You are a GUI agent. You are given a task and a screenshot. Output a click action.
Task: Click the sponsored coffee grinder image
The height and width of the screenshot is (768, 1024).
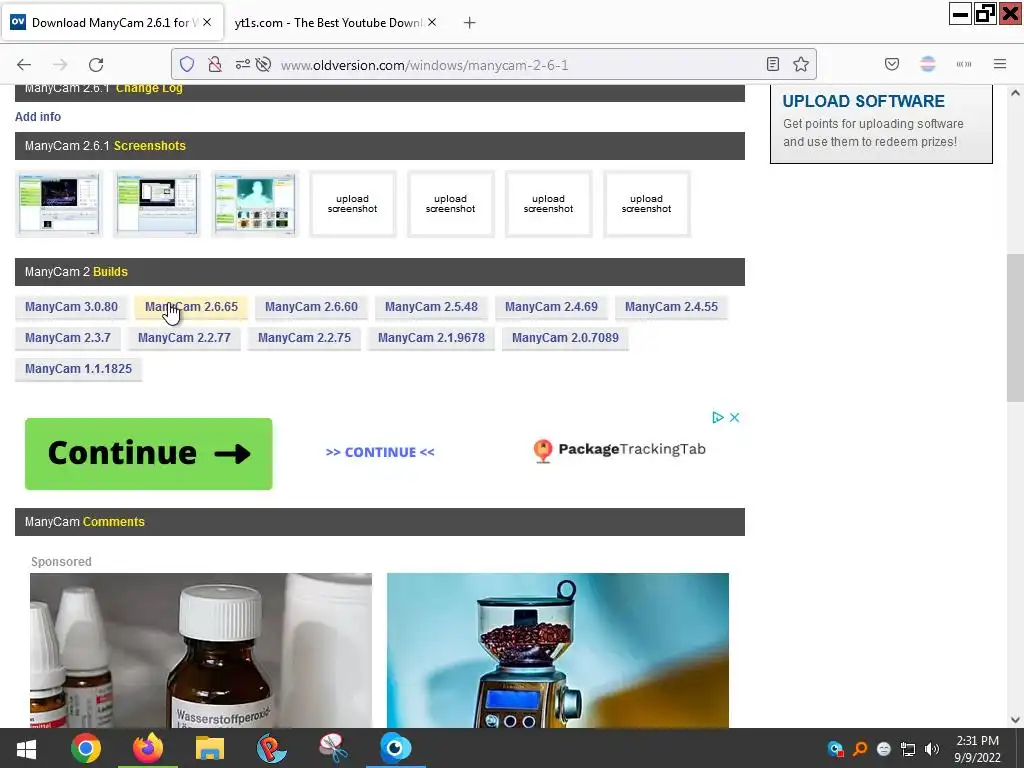click(558, 650)
